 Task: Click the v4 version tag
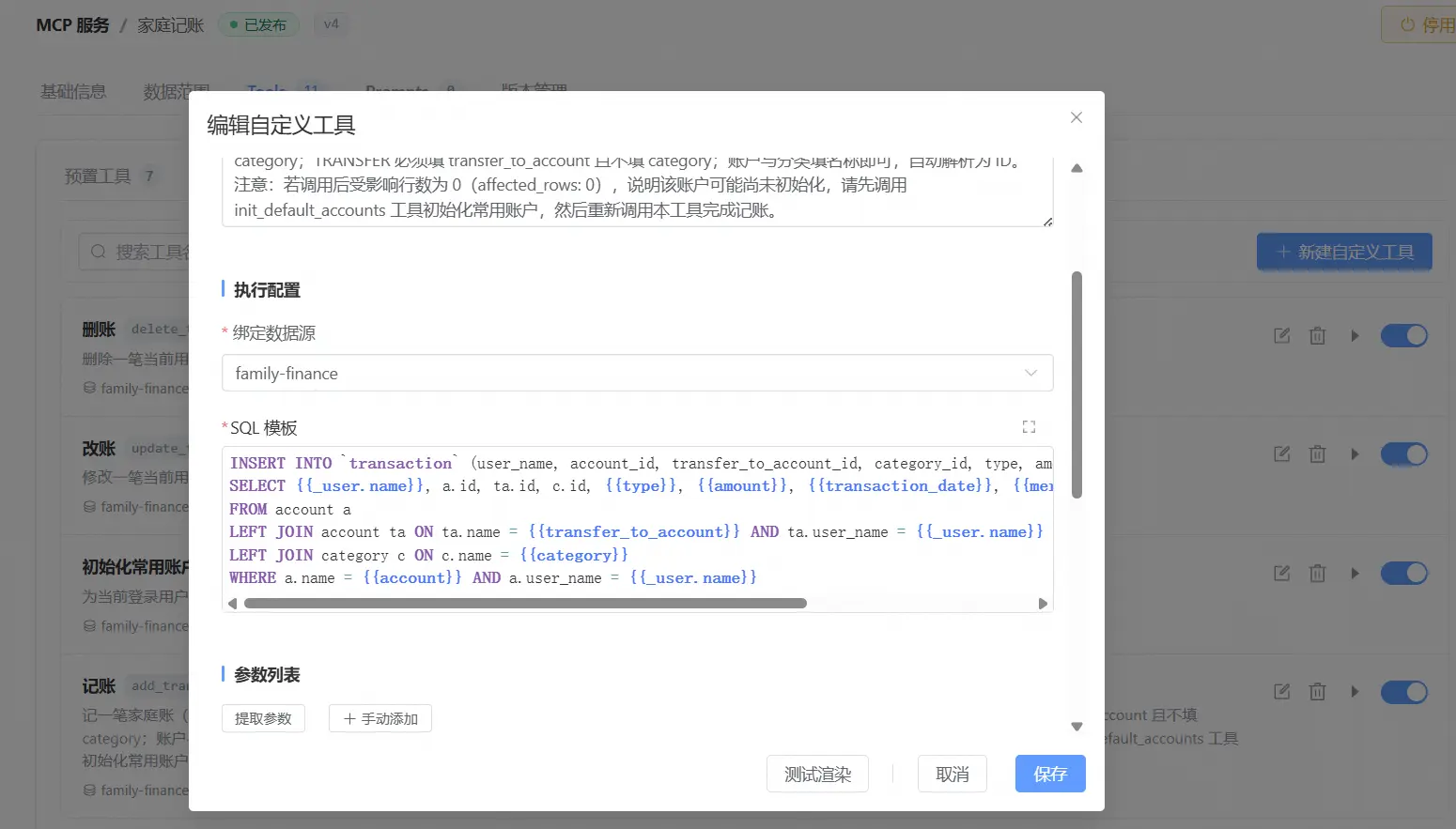[x=331, y=23]
